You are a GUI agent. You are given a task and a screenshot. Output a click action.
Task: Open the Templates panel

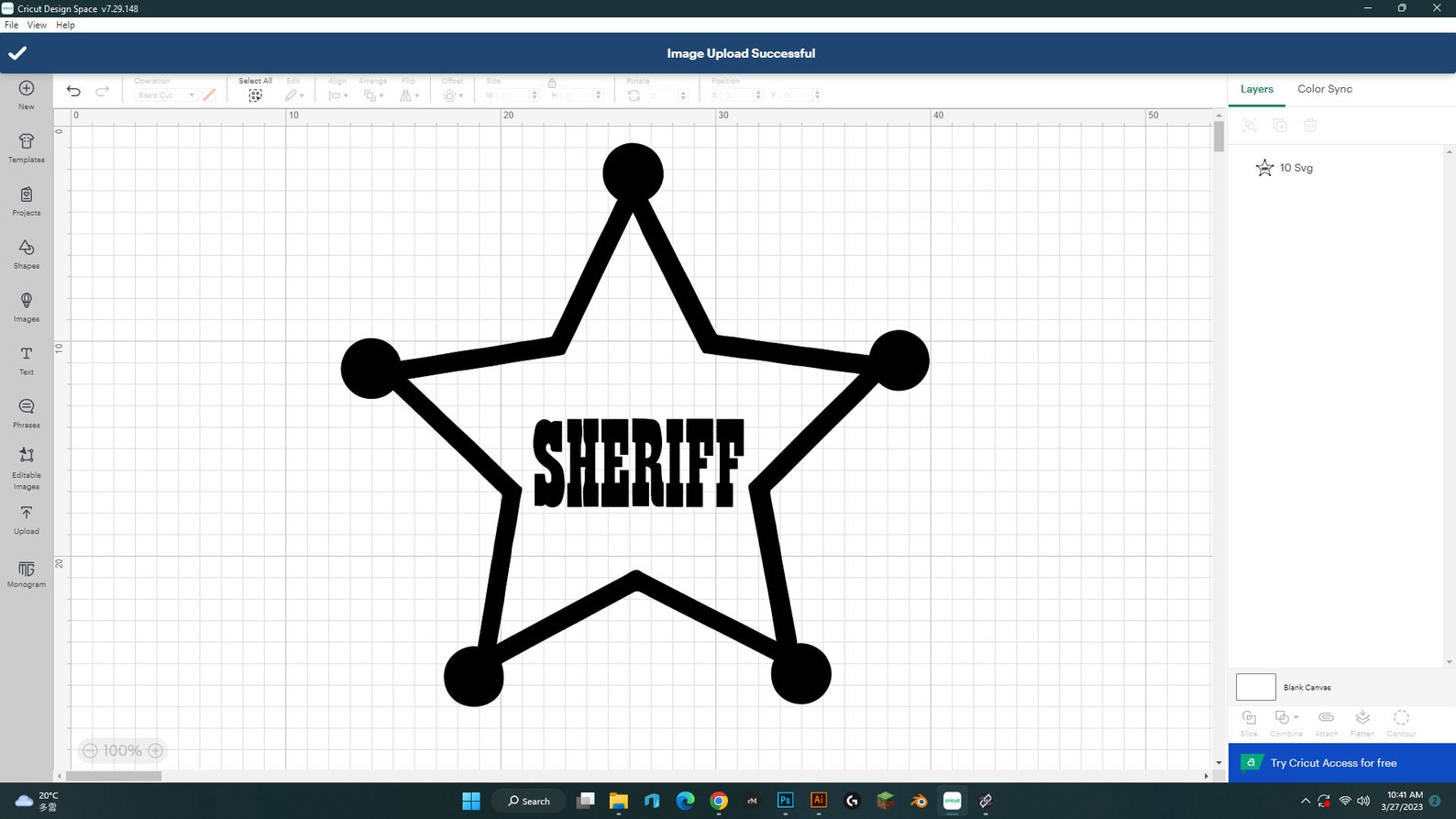click(27, 147)
